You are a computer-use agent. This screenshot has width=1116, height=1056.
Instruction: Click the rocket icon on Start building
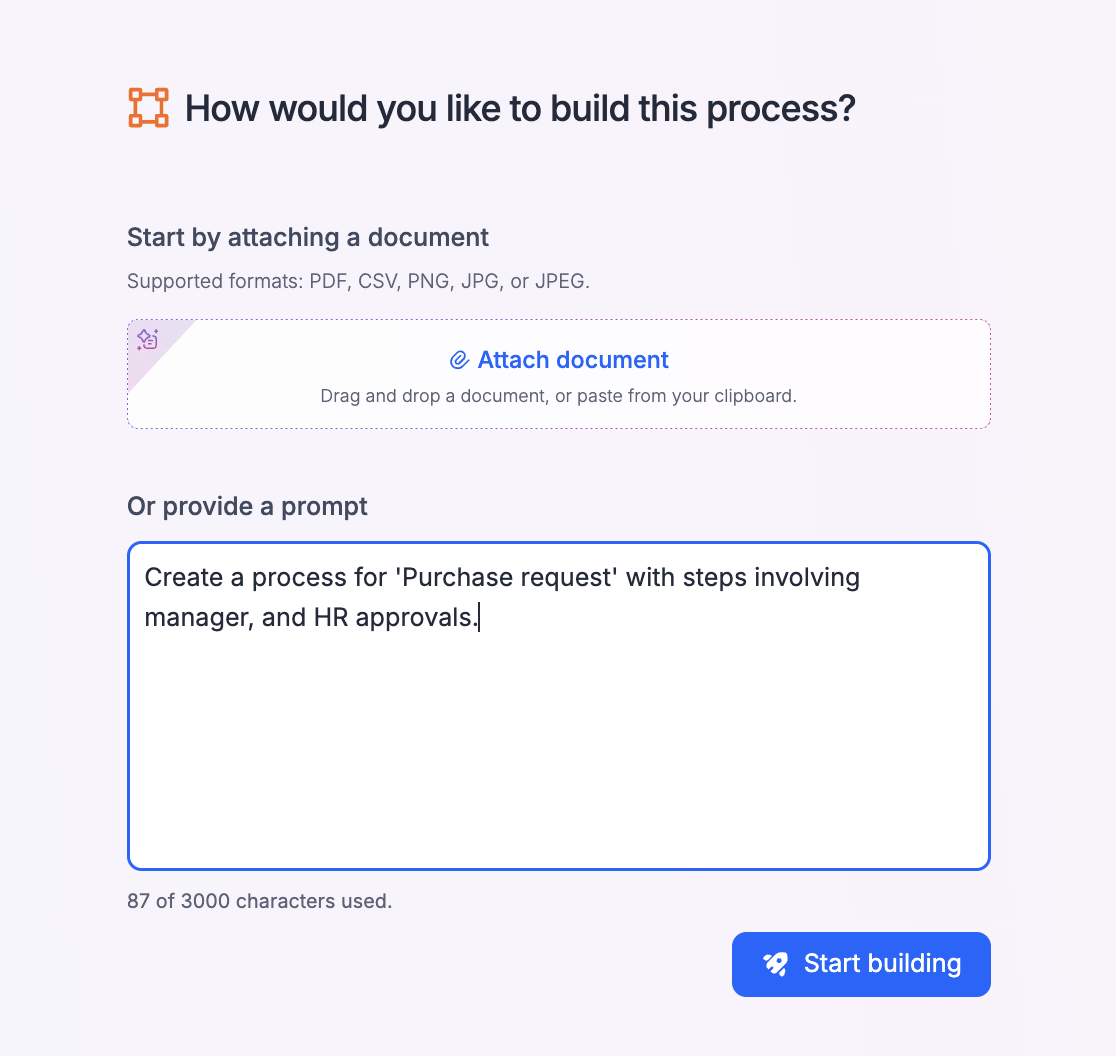(x=776, y=964)
